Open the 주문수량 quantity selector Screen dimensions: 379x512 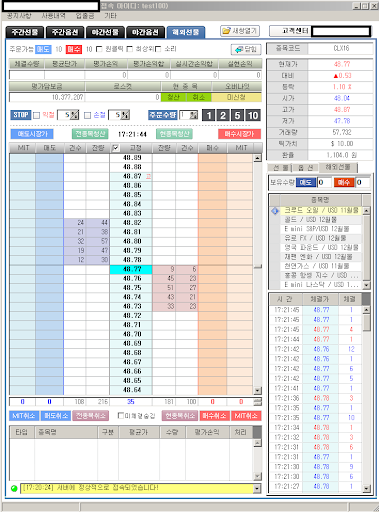(194, 115)
